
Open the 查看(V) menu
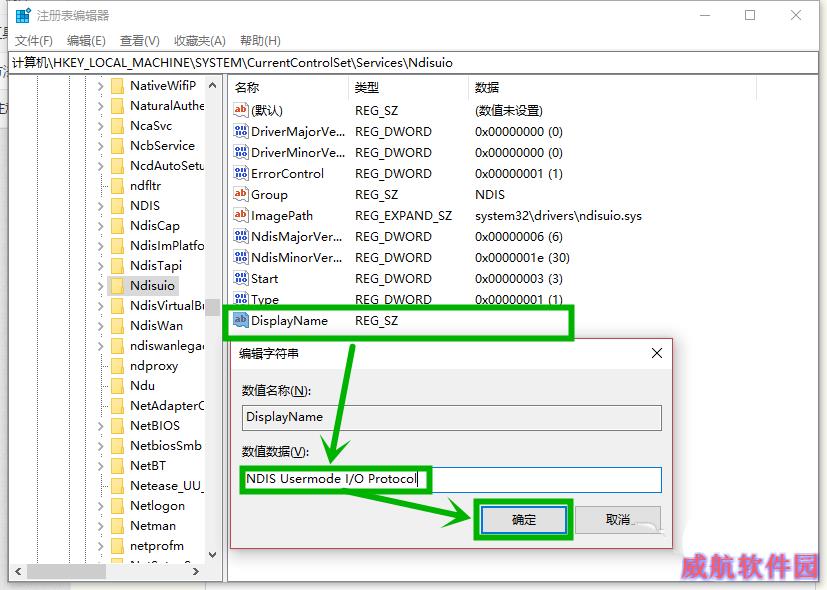(x=139, y=41)
